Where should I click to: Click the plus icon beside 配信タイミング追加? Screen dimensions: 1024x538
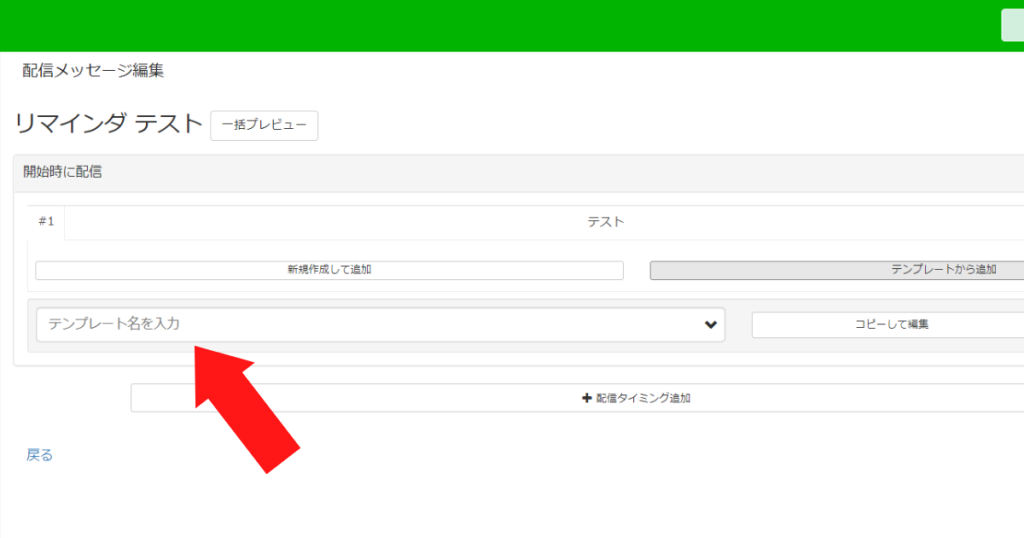(586, 398)
